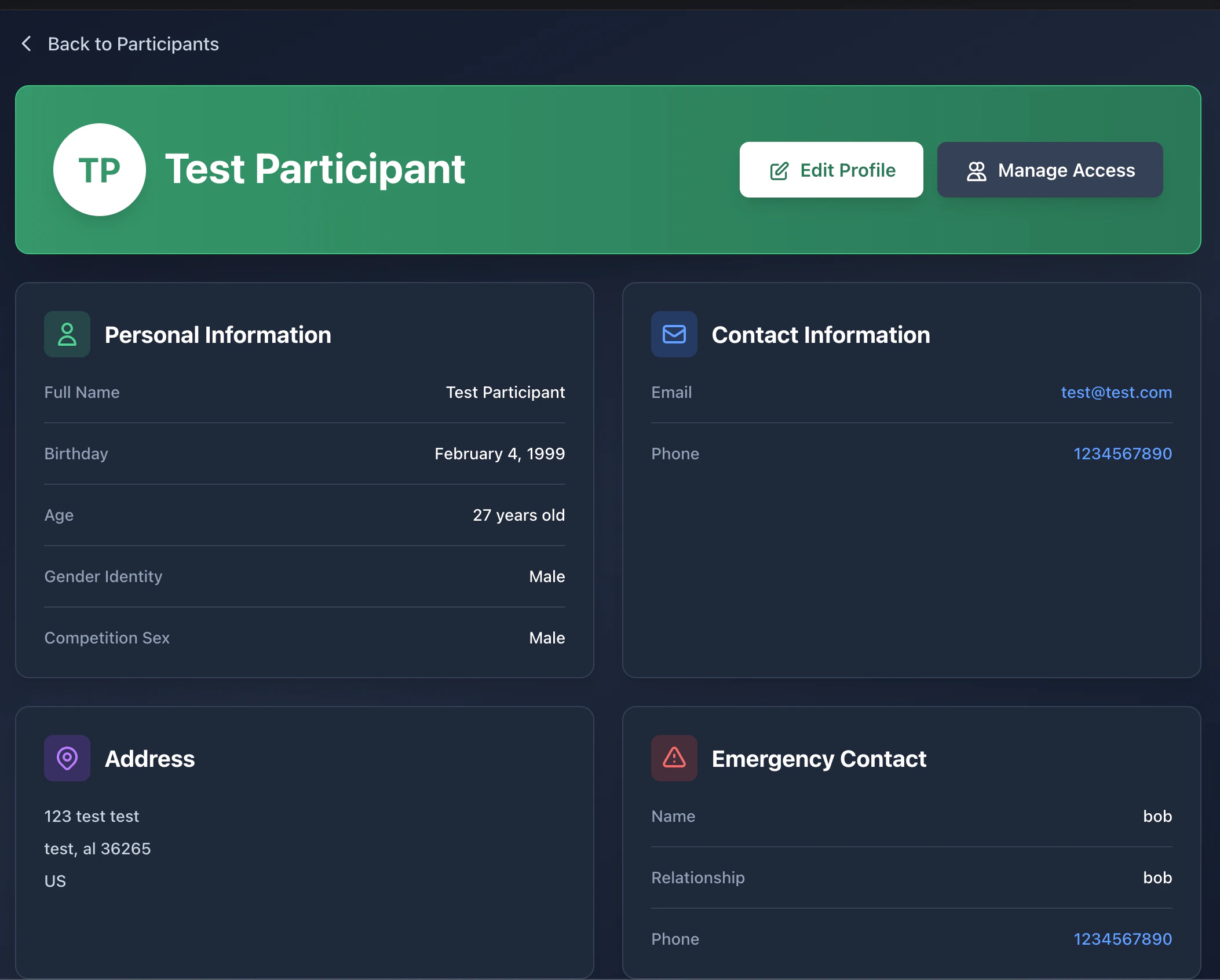This screenshot has height=980, width=1220.
Task: Select the Competition Sex value 'Male'
Action: pyautogui.click(x=547, y=638)
